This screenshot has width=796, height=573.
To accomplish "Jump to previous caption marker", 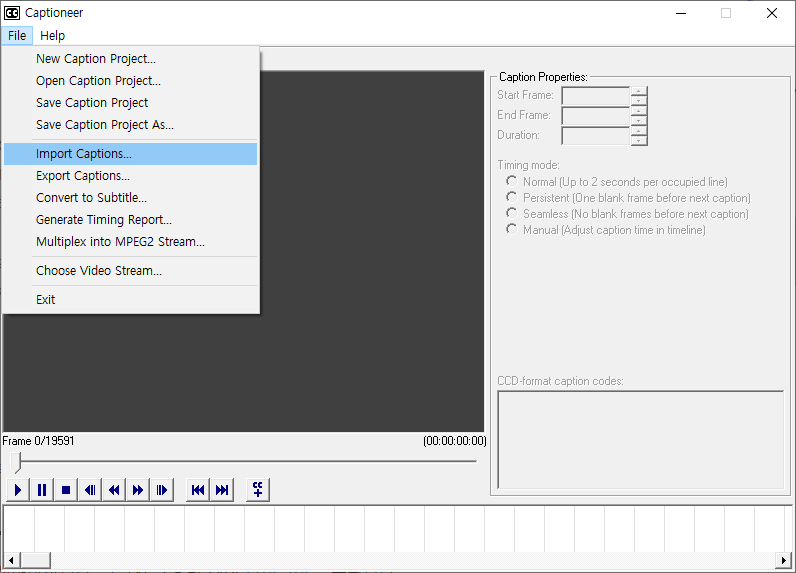I will pyautogui.click(x=198, y=490).
